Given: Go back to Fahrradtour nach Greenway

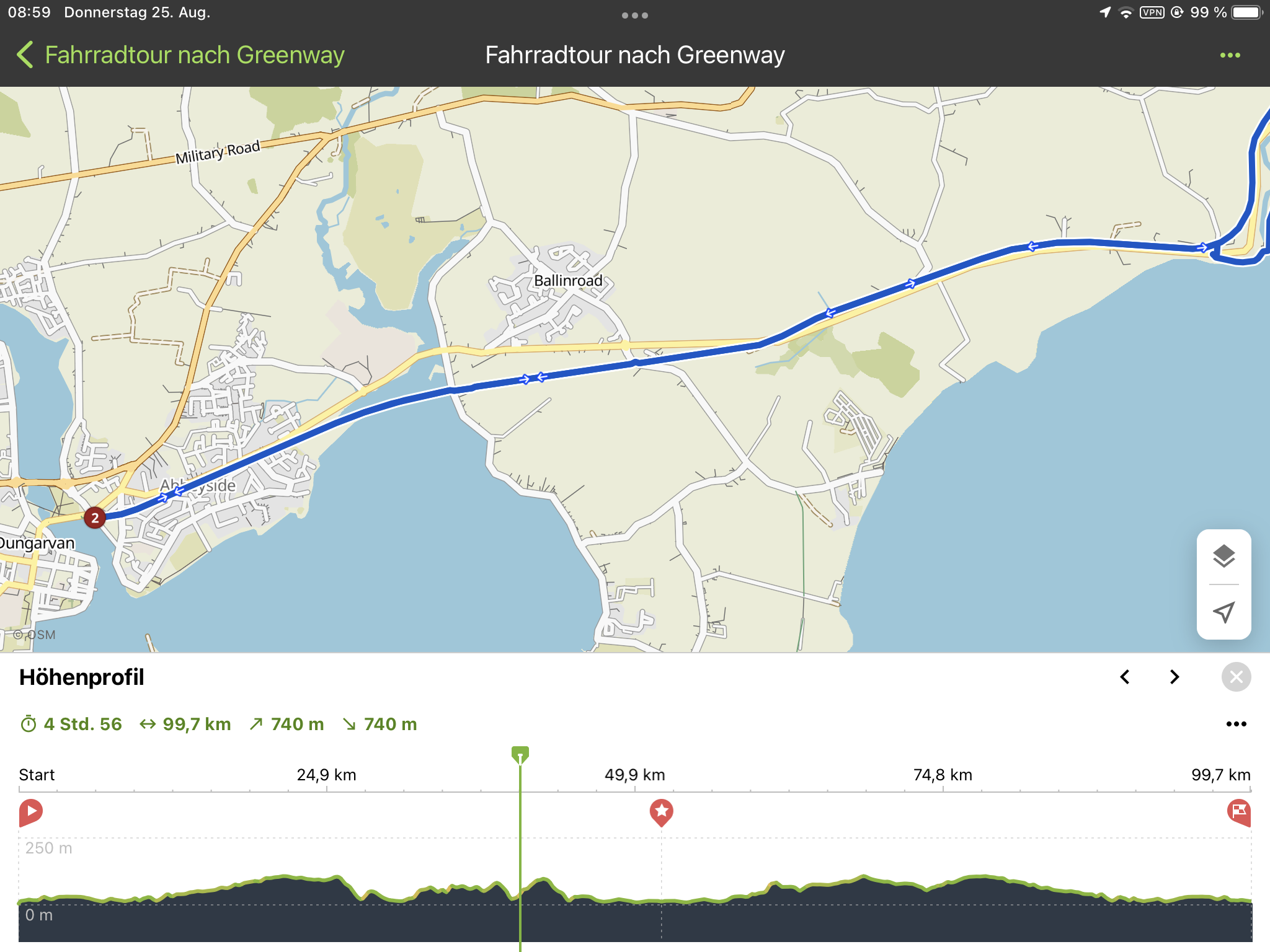Looking at the screenshot, I should point(180,55).
